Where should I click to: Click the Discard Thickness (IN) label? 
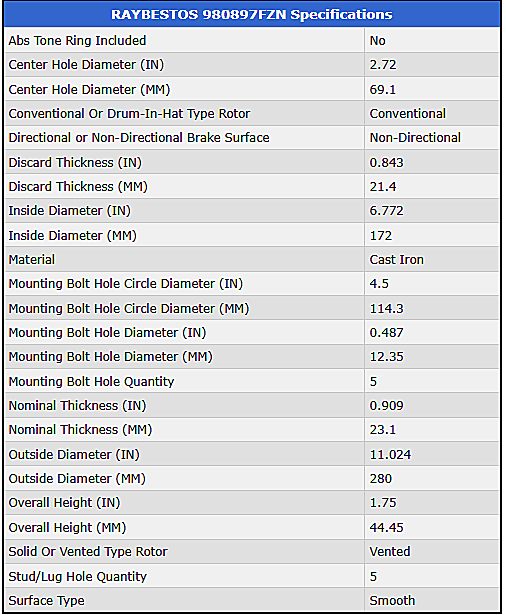pos(75,162)
